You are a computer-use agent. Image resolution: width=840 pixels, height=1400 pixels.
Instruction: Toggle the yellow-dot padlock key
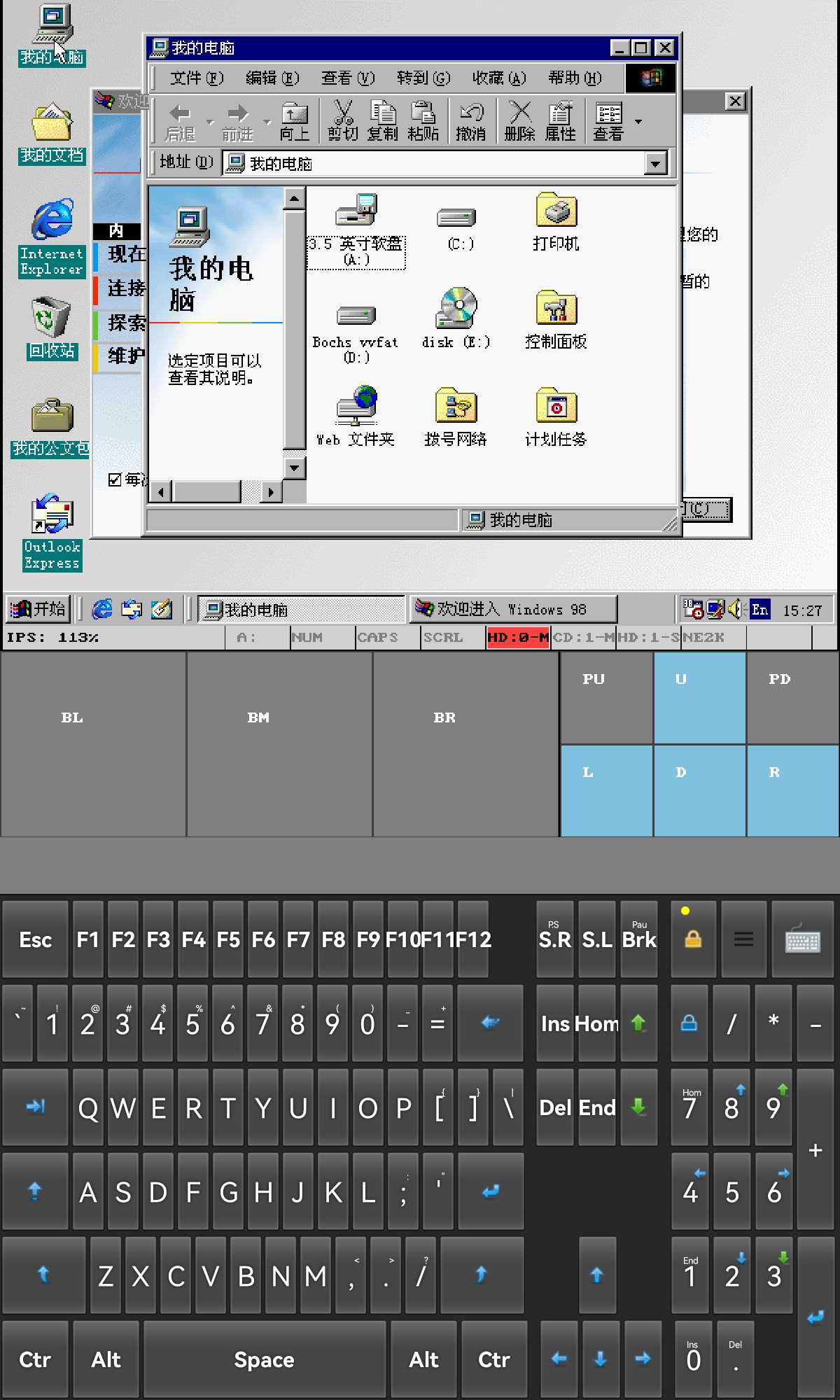click(693, 939)
